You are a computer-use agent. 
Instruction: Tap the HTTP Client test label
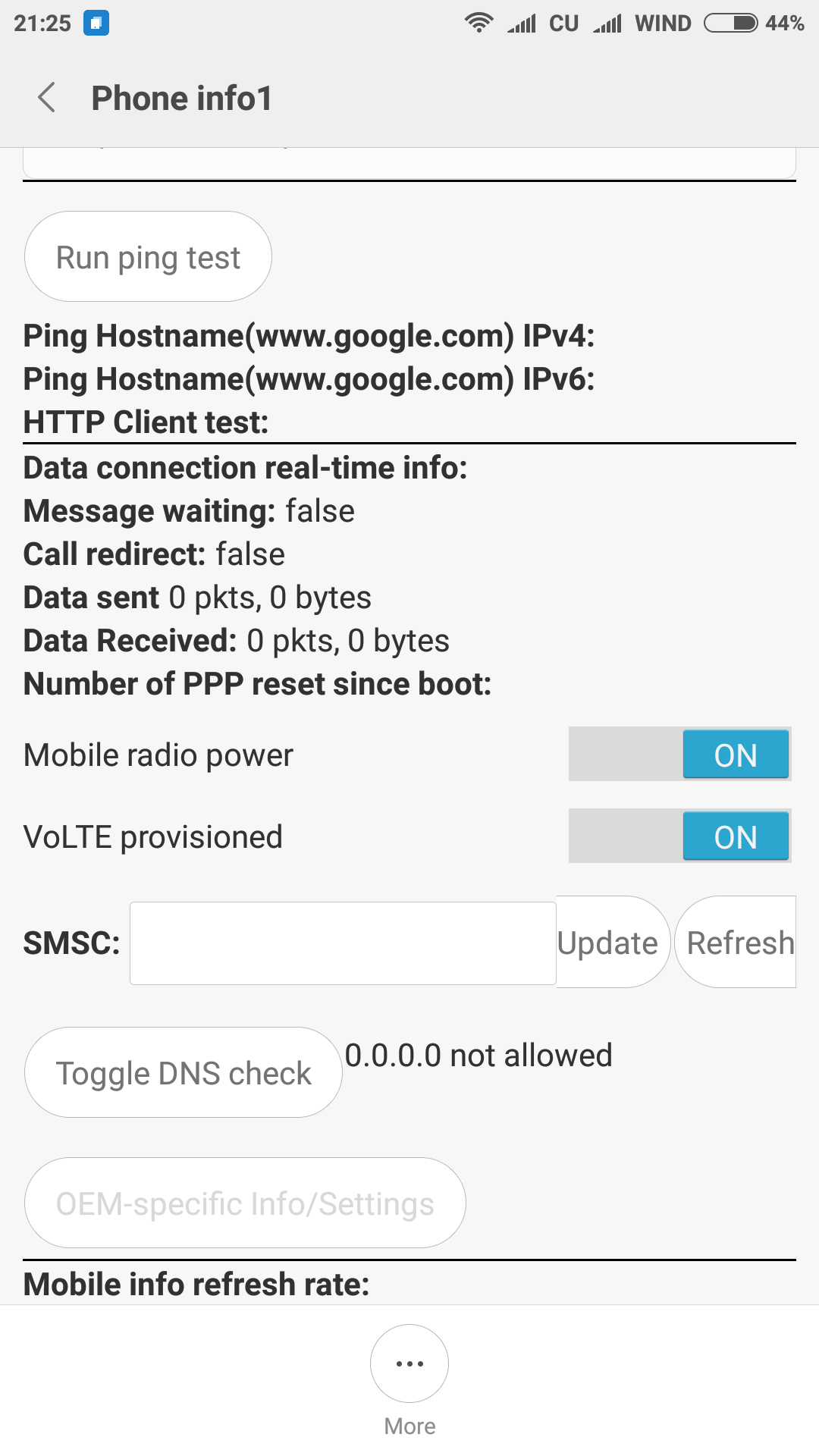[x=146, y=422]
